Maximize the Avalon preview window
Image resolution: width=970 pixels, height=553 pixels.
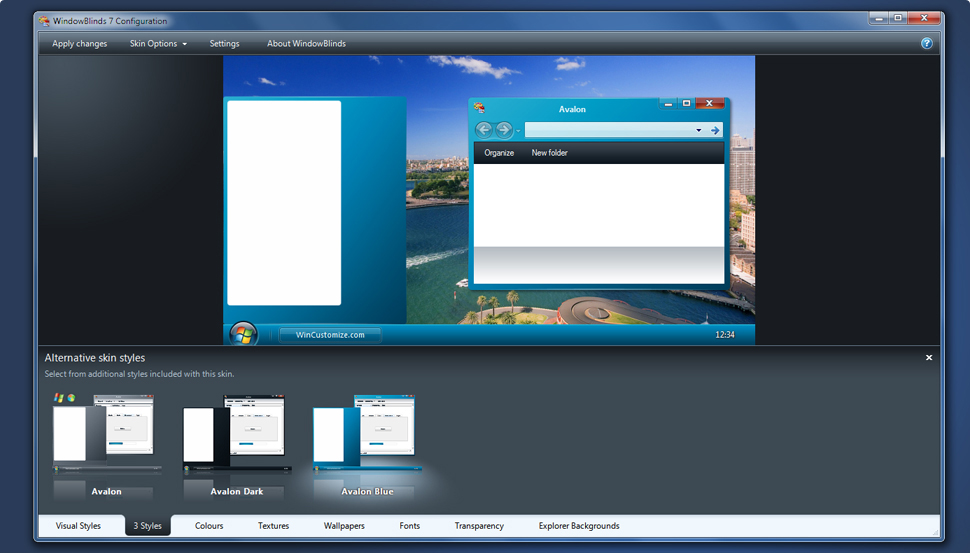coord(686,103)
